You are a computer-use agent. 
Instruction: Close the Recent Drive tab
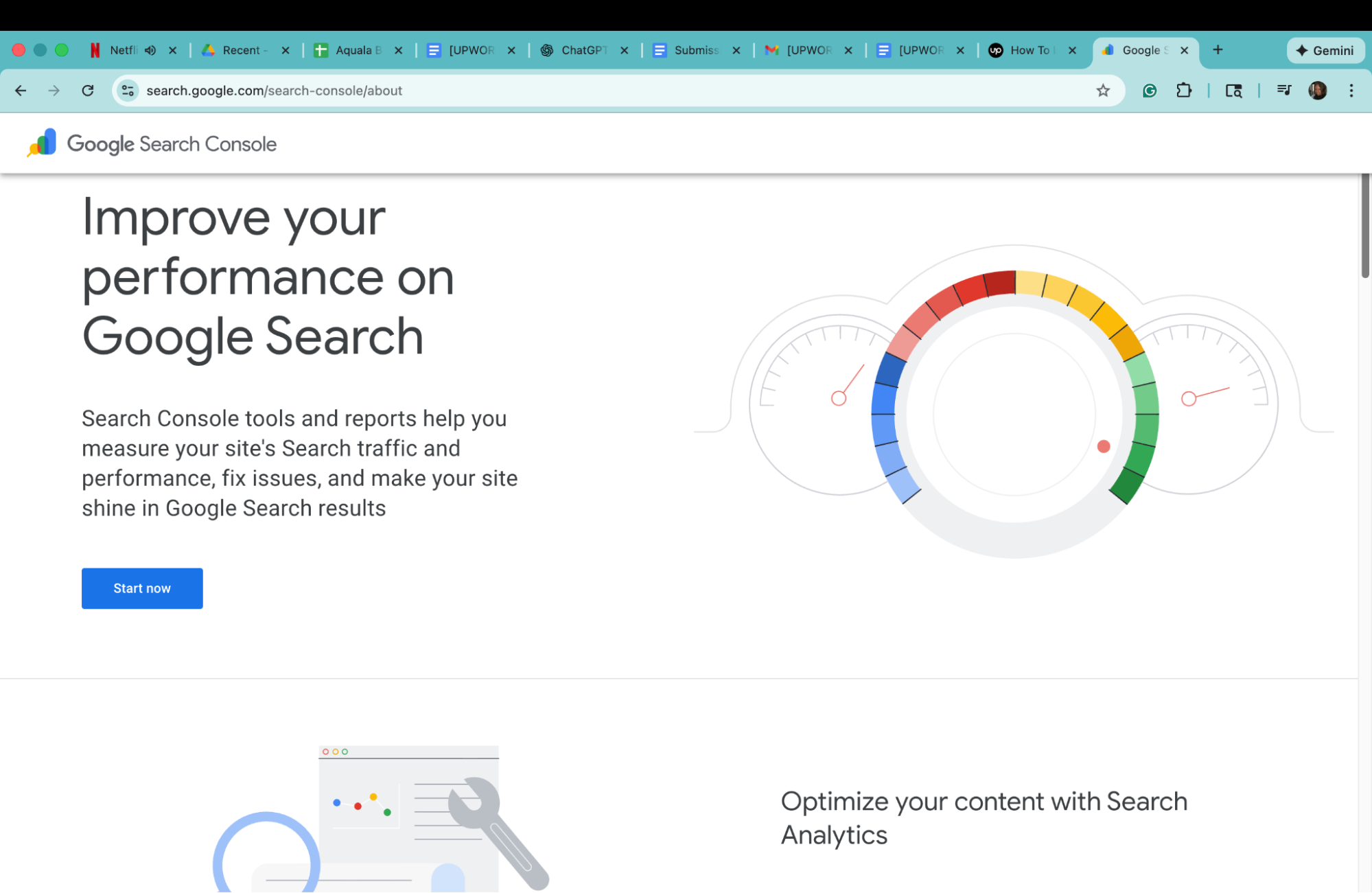tap(286, 50)
